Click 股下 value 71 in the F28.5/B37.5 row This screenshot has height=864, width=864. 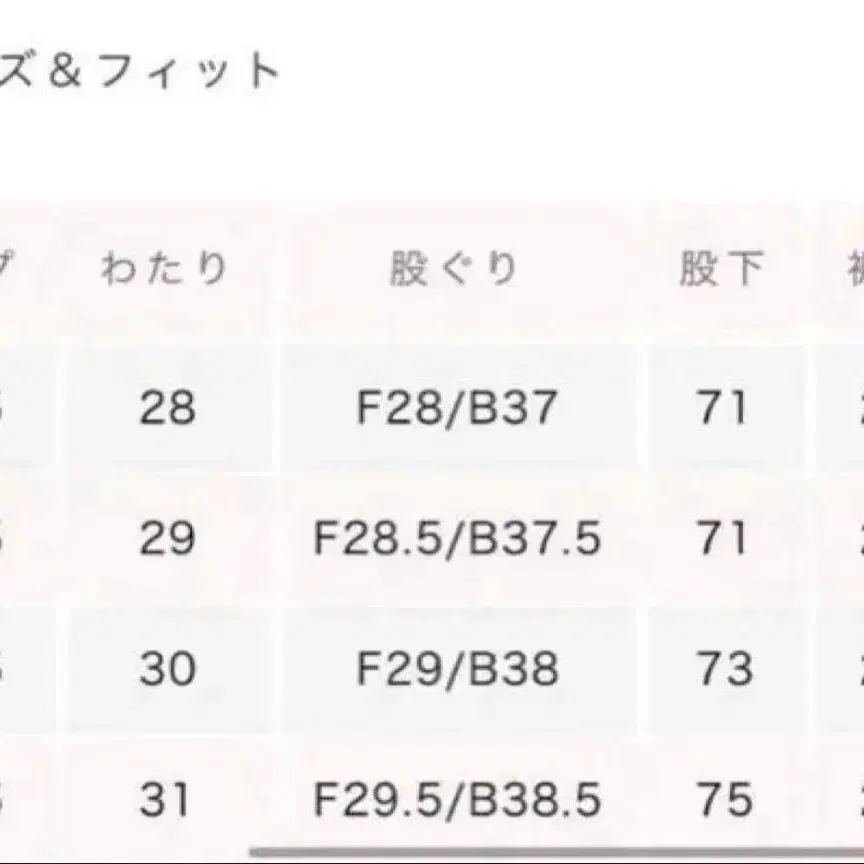click(x=722, y=540)
